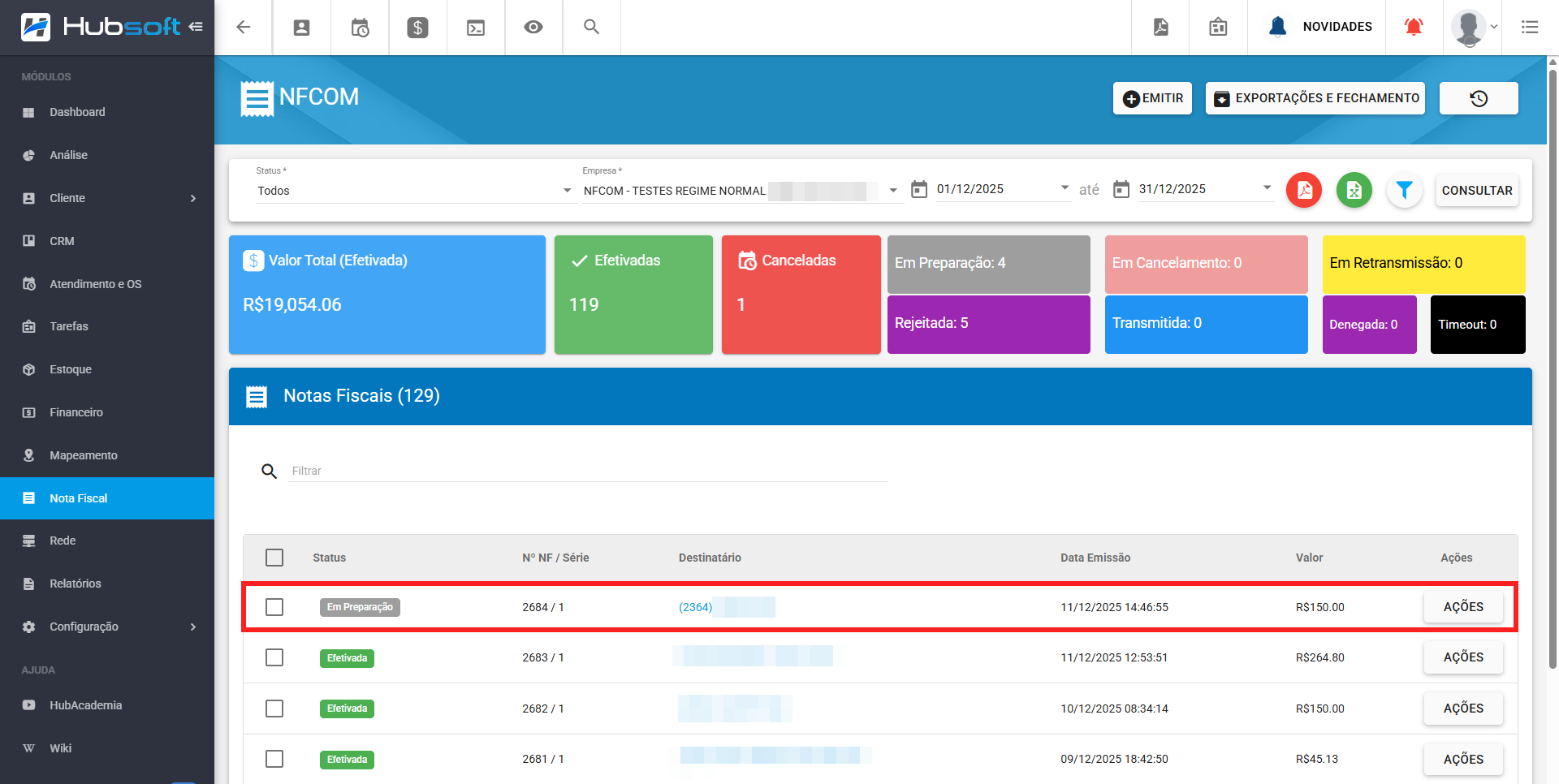
Task: Expand the Cliente sidebar submenu
Action: tap(107, 198)
